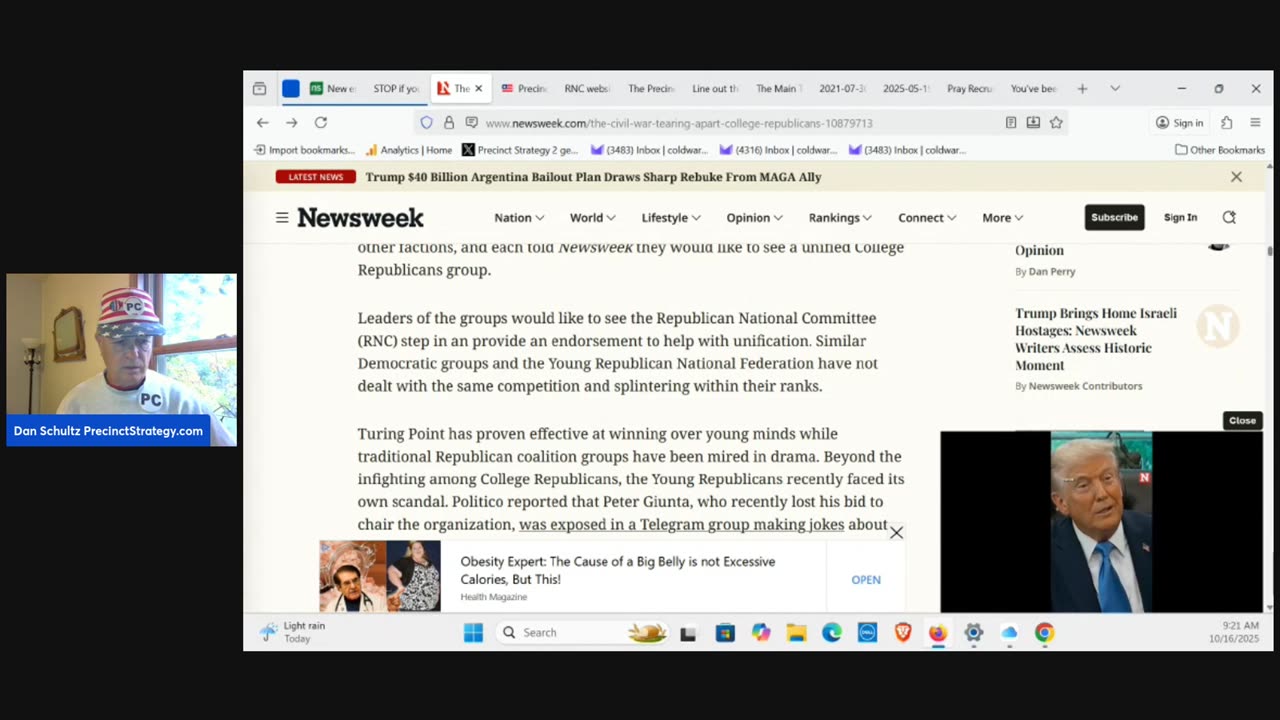The image size is (1280, 720).
Task: Expand the Opinion dropdown menu
Action: click(754, 217)
